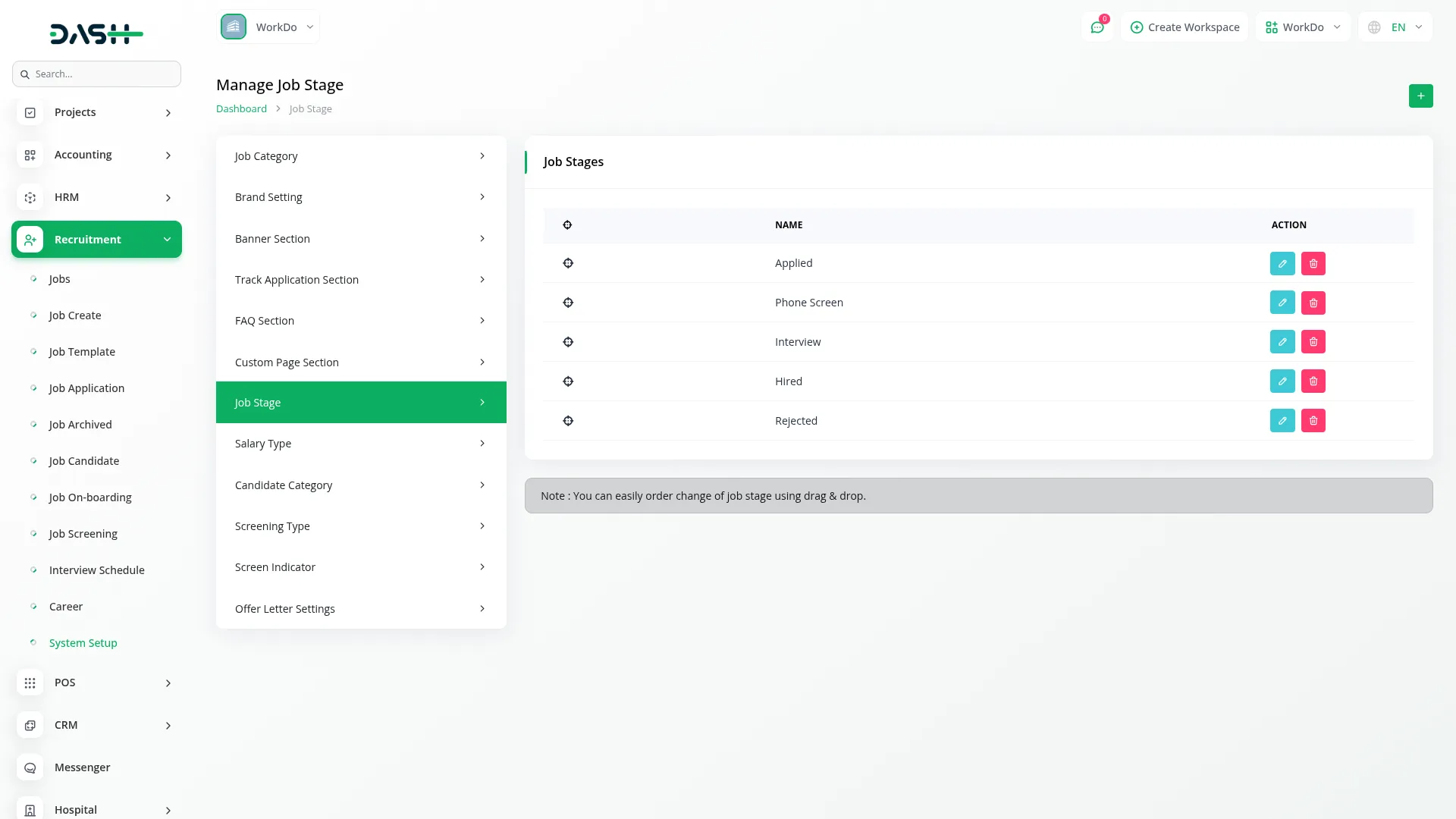This screenshot has height=819, width=1456.
Task: Click green plus create button
Action: click(1420, 96)
